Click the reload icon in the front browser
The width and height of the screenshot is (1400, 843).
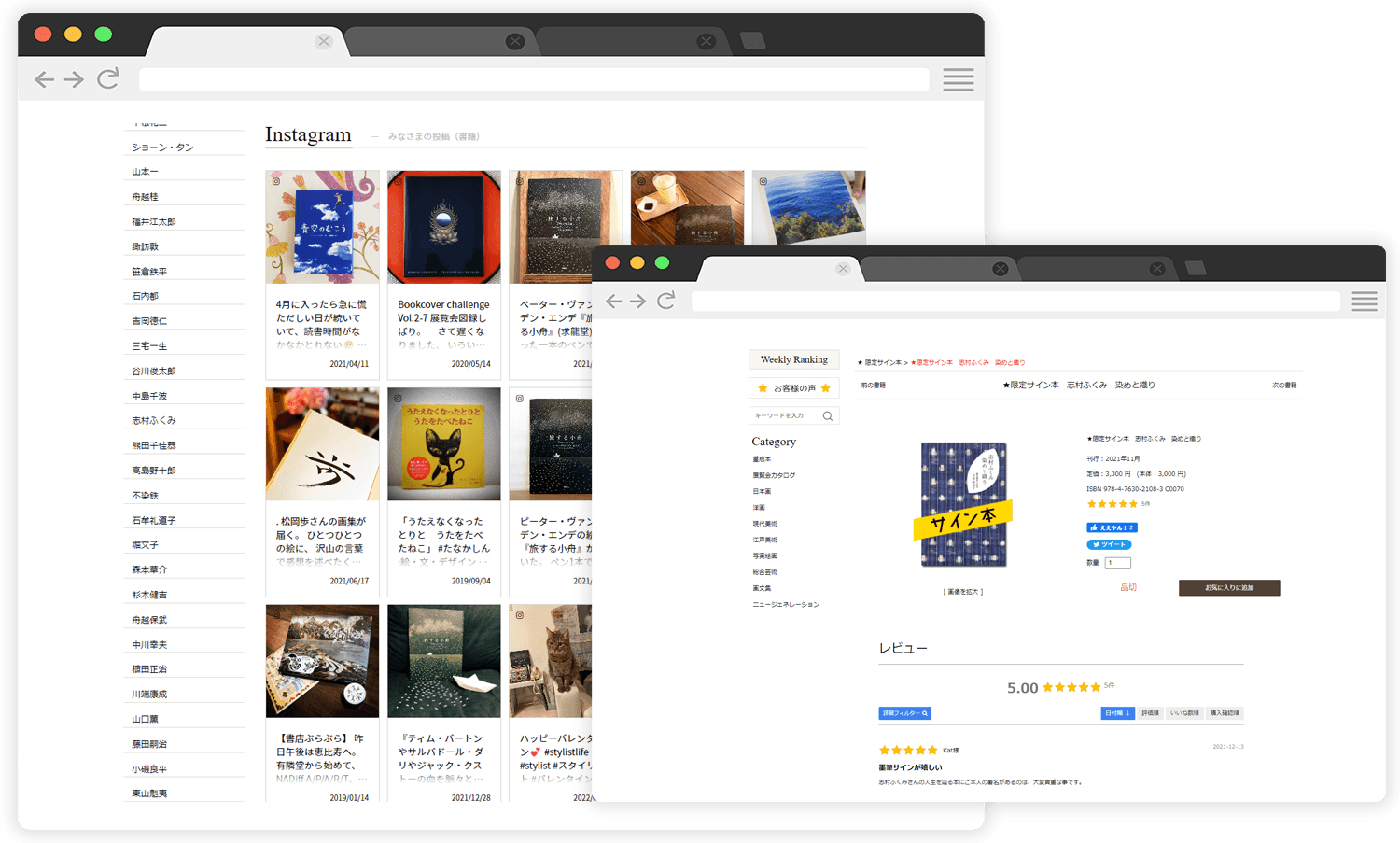coord(665,301)
